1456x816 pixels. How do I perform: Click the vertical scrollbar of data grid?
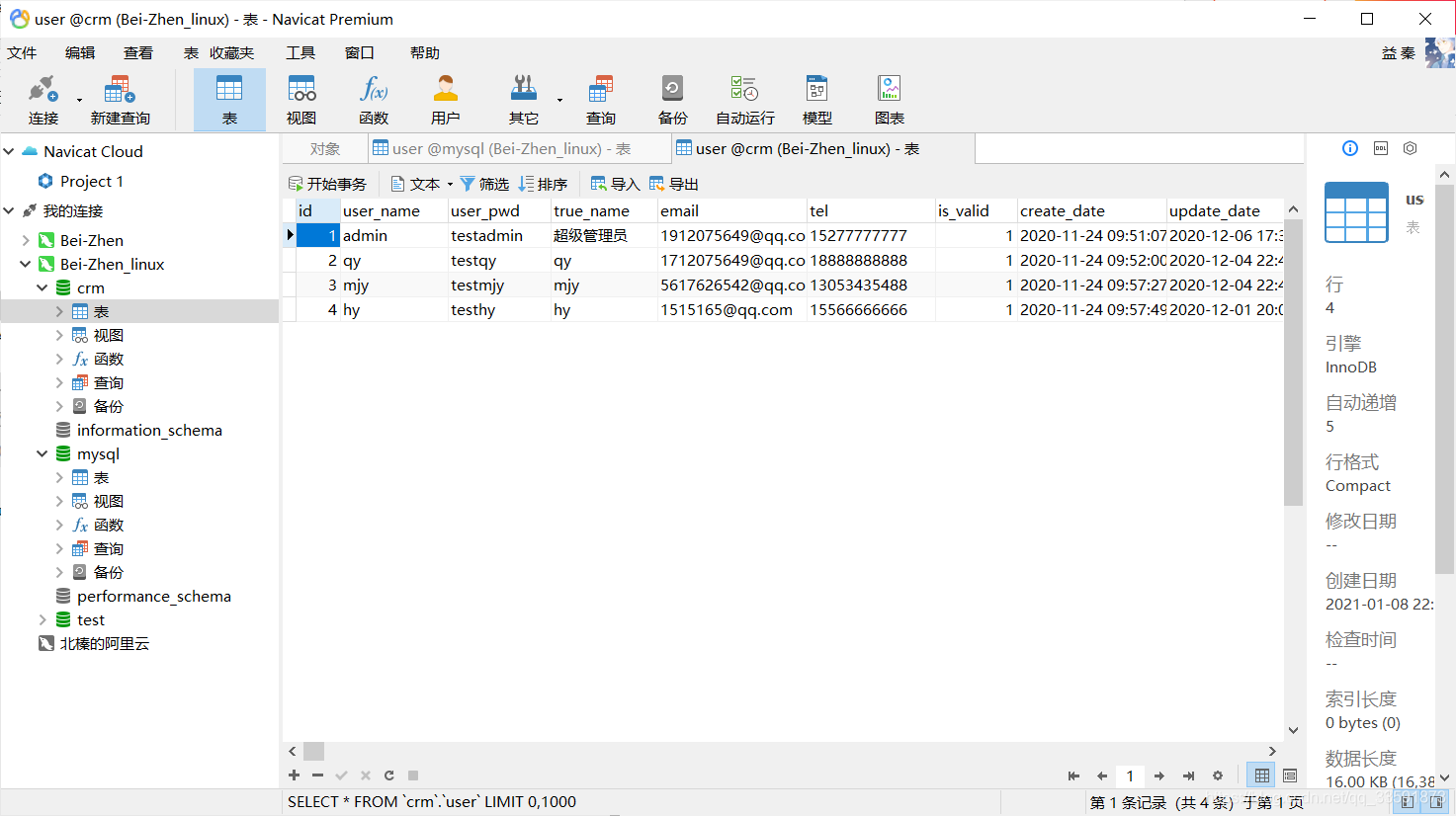pyautogui.click(x=1293, y=362)
